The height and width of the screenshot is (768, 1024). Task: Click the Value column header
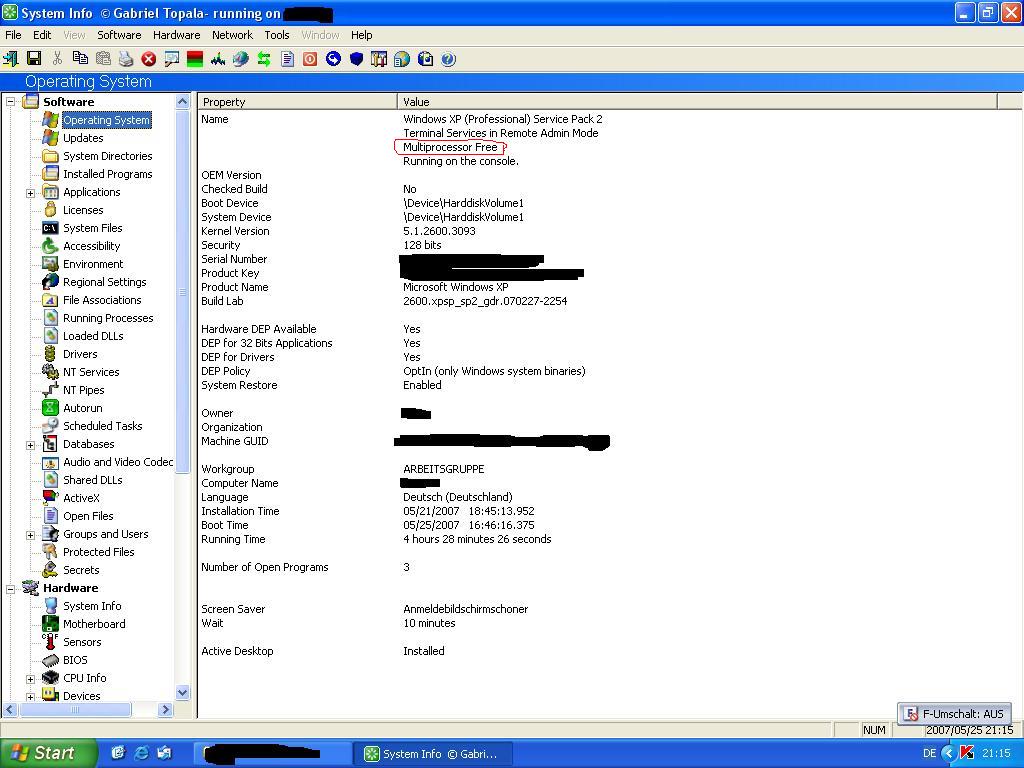pos(697,101)
